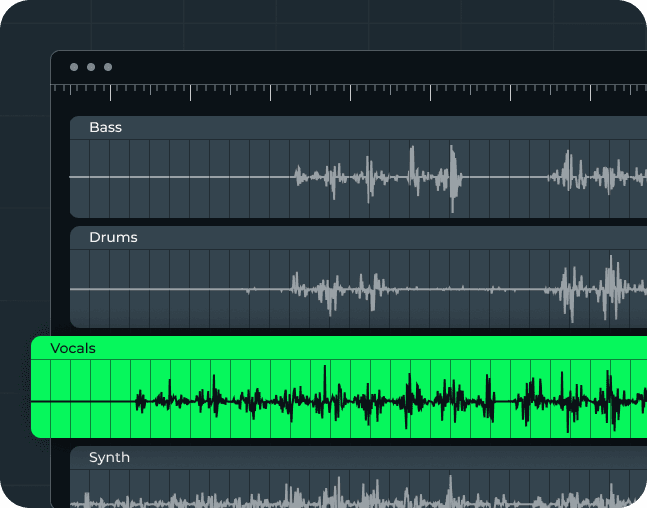Click the first waveform burst in Bass track
The width and height of the screenshot is (647, 508).
click(322, 177)
